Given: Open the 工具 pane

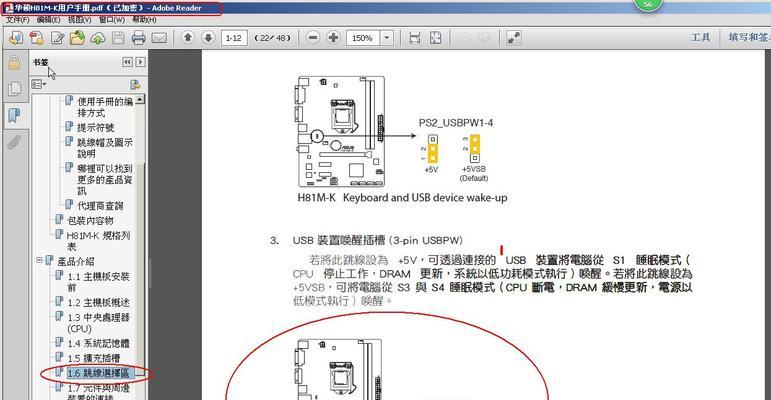Looking at the screenshot, I should 700,37.
